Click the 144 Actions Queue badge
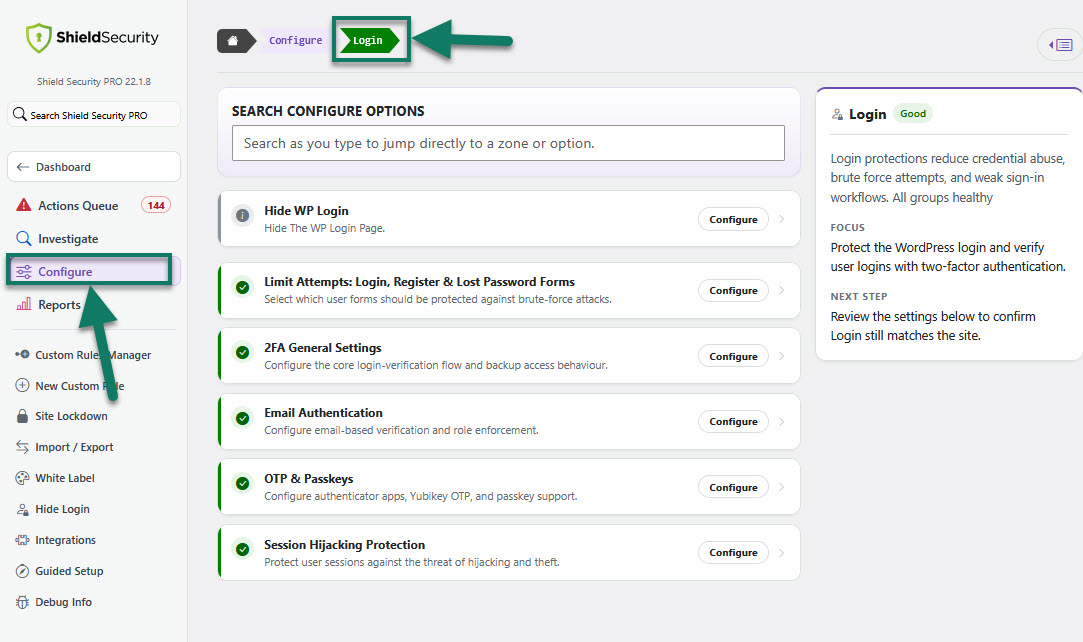The image size is (1083, 642). [x=156, y=205]
